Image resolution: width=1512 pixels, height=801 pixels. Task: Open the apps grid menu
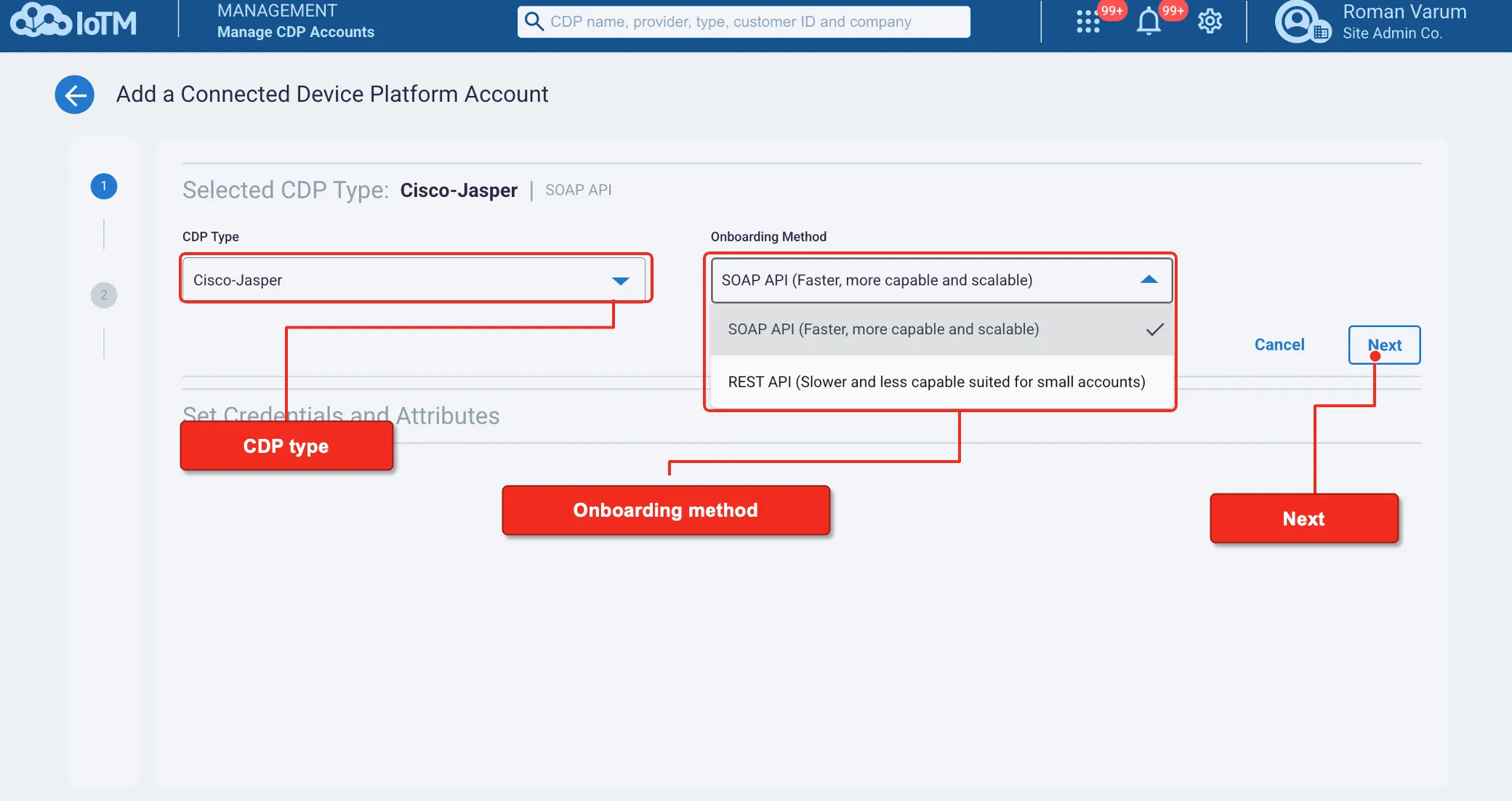coord(1087,22)
